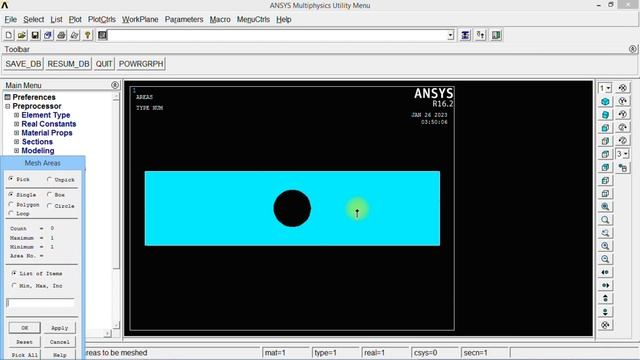Open the command input history dropdown

coord(451,36)
